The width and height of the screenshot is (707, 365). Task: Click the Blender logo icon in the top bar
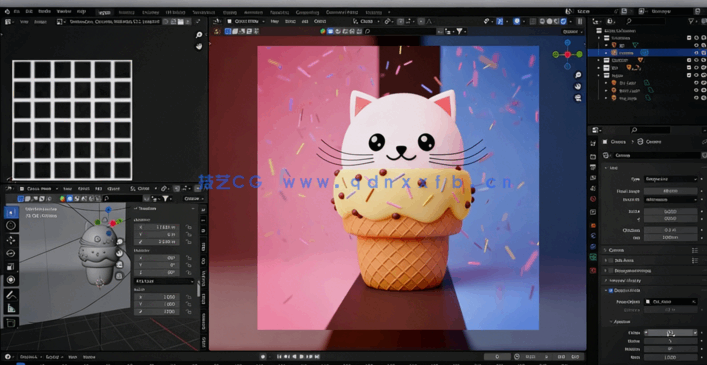point(7,11)
